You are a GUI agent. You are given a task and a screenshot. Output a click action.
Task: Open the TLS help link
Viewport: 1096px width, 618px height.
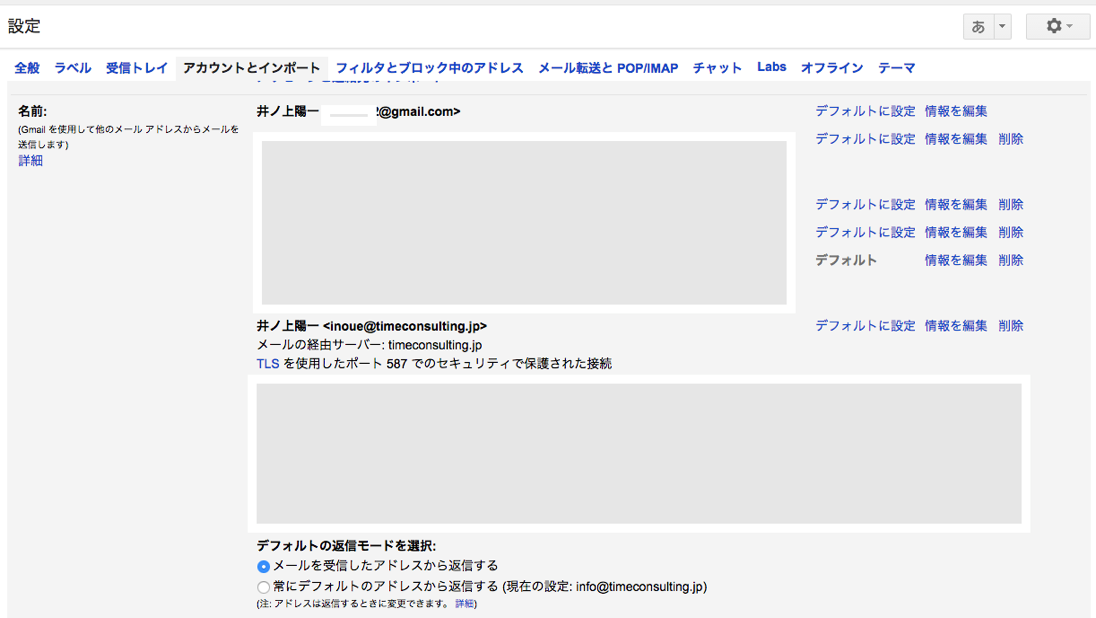click(268, 364)
